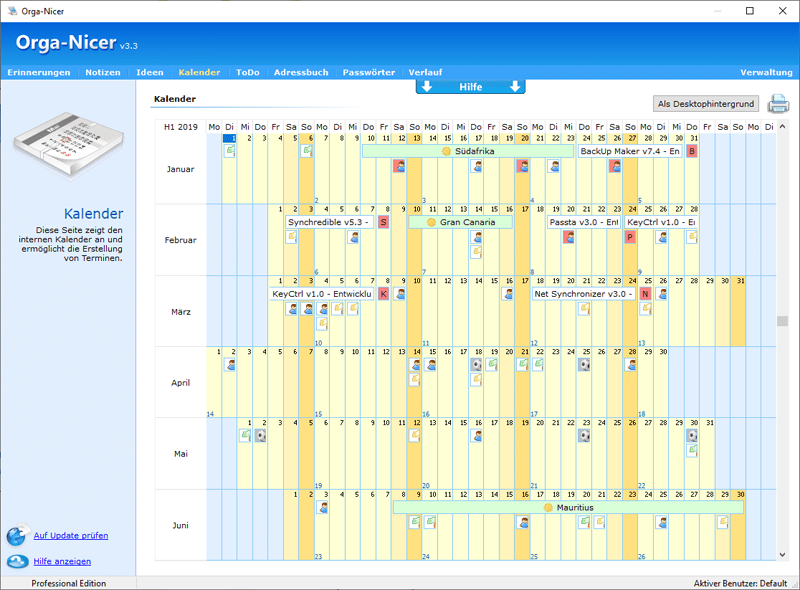800x590 pixels.
Task: Open the Erinnerungen tab
Action: (x=38, y=73)
